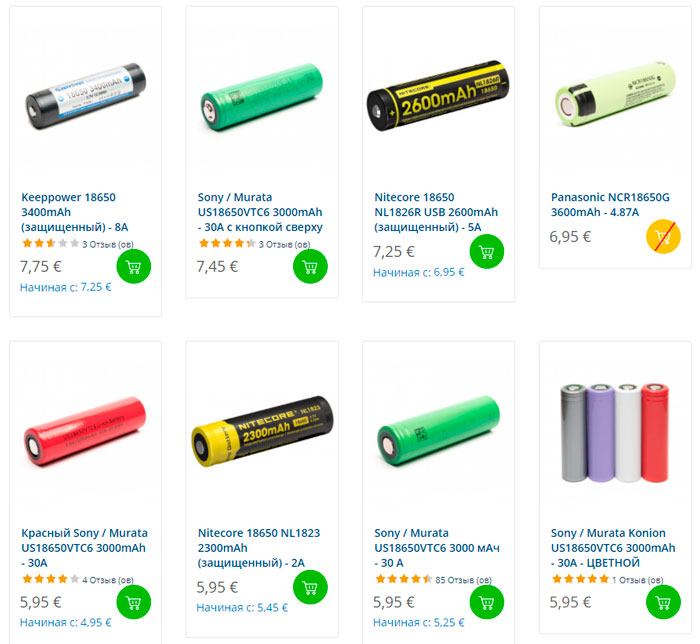Add Keeppower 18650 3400mAh to cart

pos(133,266)
